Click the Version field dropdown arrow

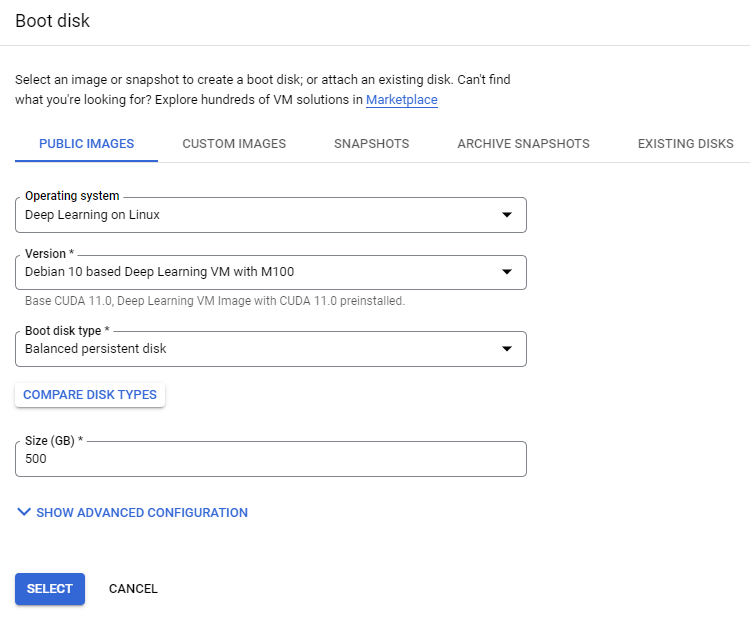tap(506, 272)
